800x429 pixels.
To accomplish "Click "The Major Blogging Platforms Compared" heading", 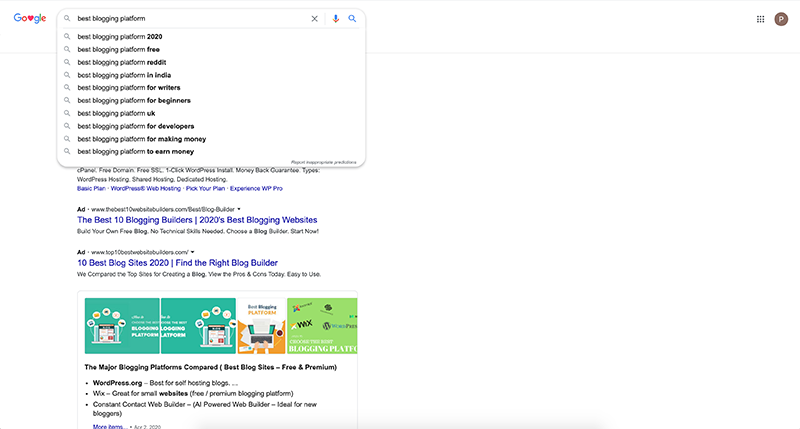I will point(210,367).
